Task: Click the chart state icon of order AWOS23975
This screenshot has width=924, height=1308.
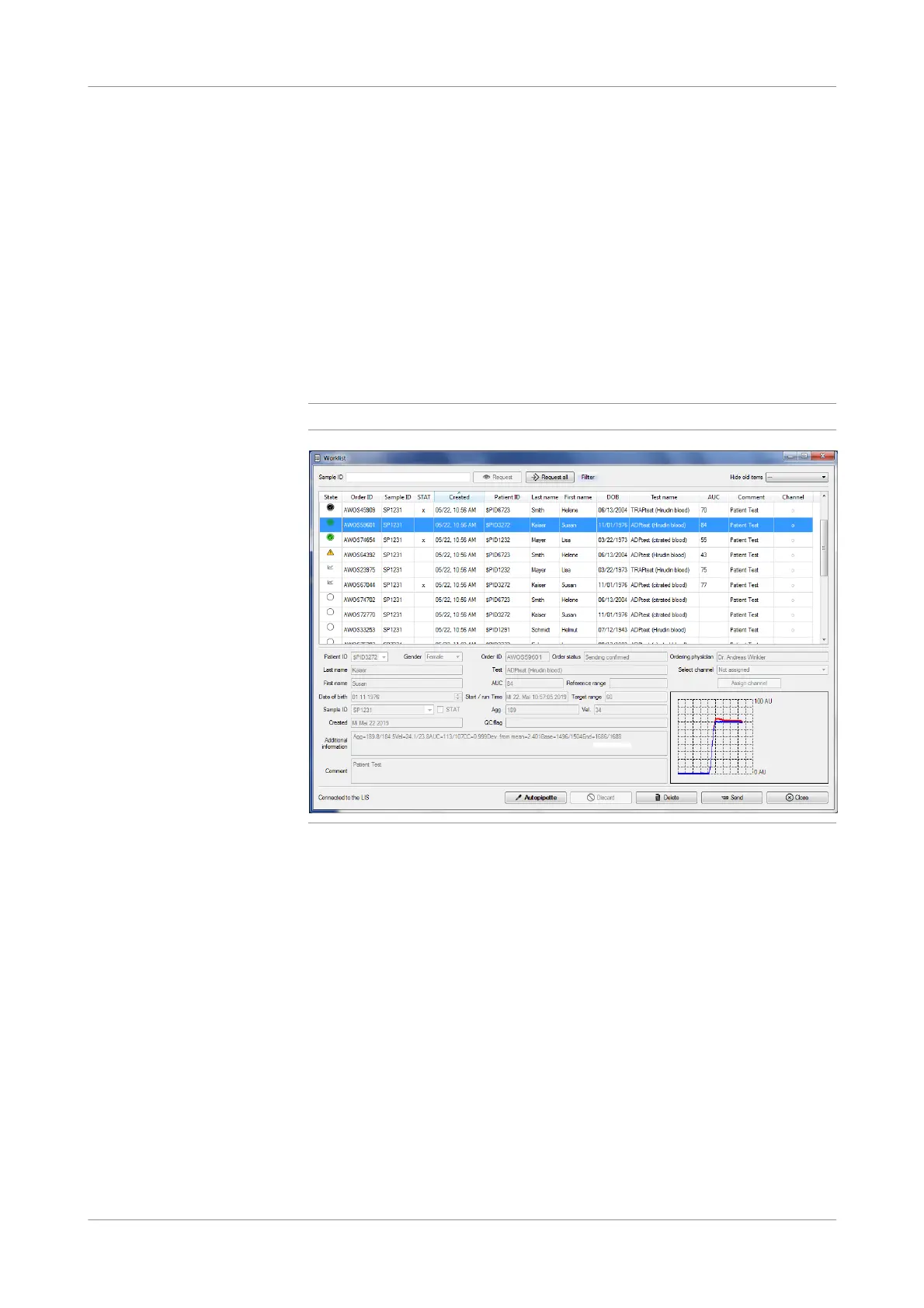Action: [x=330, y=568]
